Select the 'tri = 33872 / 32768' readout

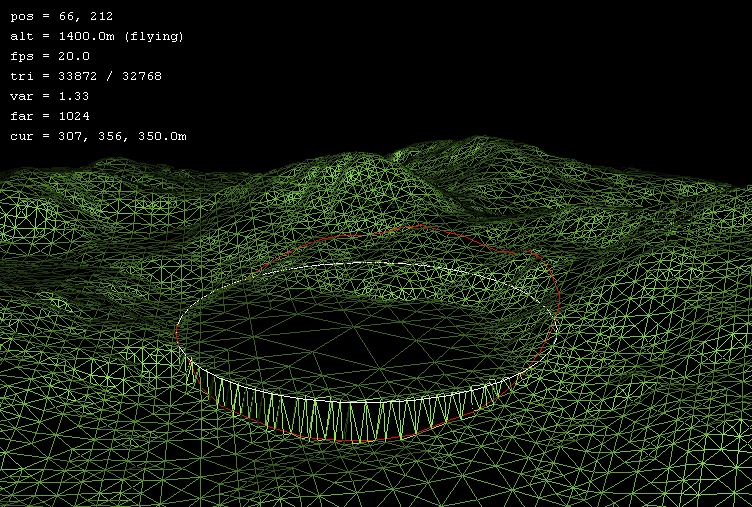coord(85,76)
